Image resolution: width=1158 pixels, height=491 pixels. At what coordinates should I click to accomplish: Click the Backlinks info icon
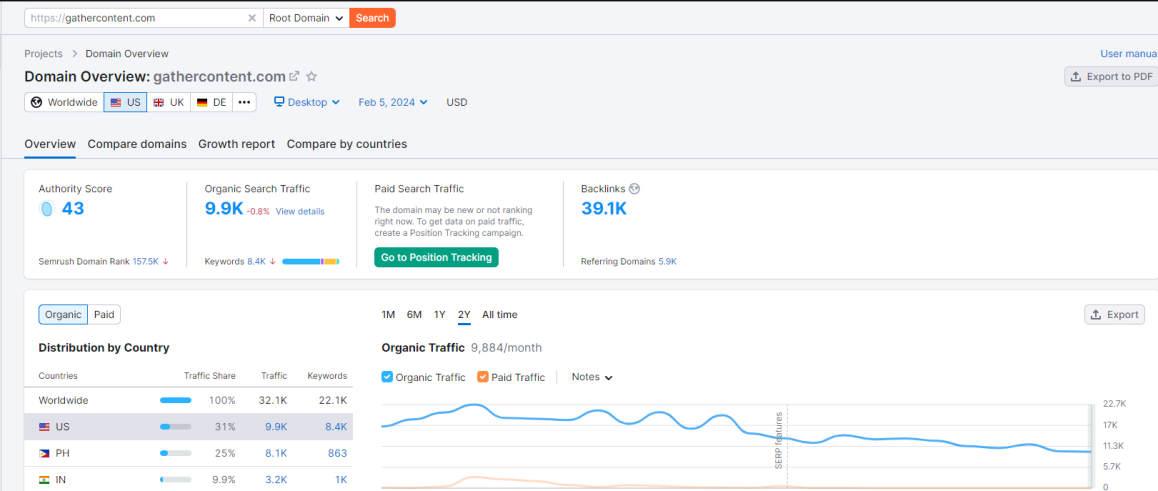634,189
